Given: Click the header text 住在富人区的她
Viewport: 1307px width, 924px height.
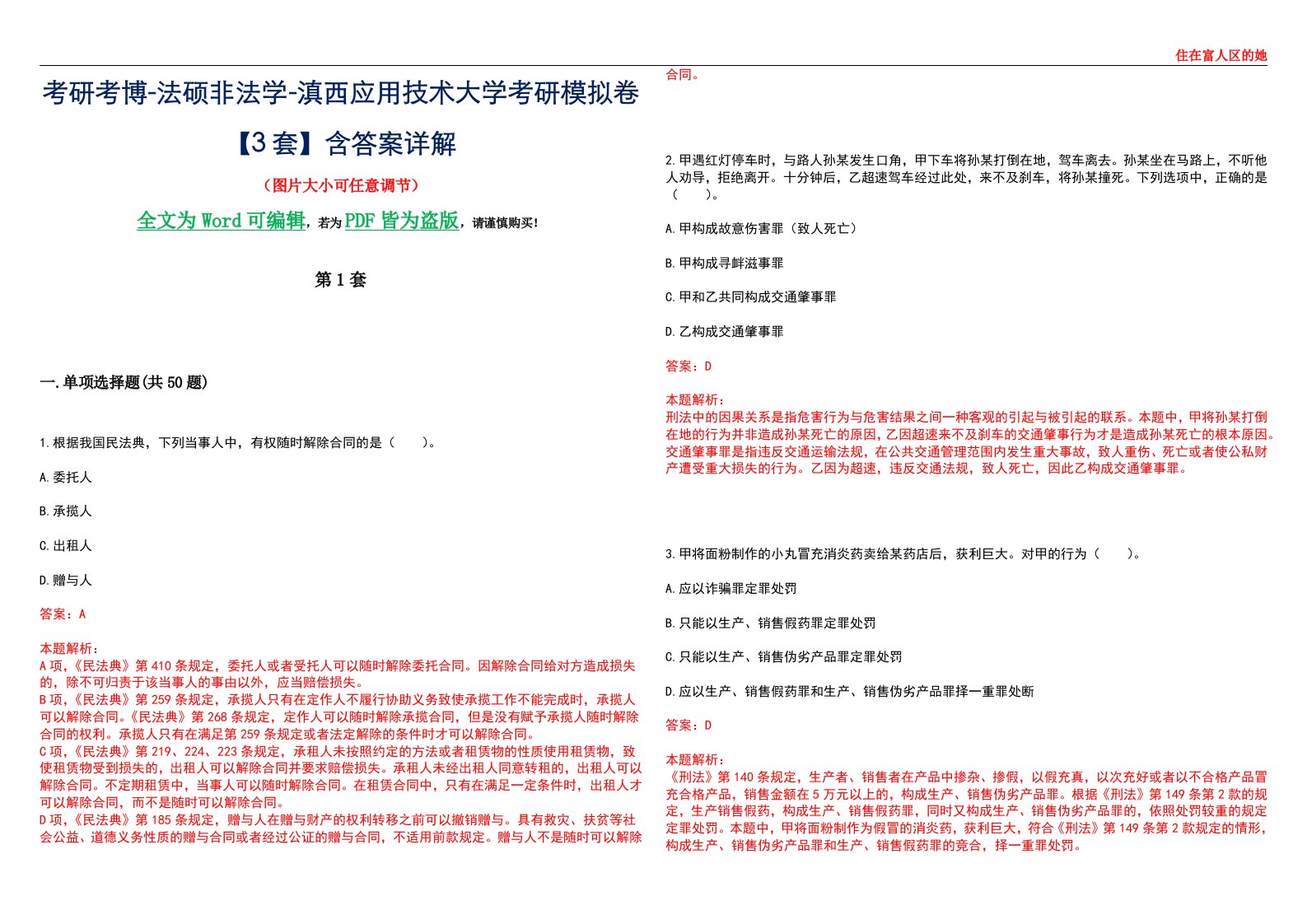Looking at the screenshot, I should pyautogui.click(x=1221, y=56).
